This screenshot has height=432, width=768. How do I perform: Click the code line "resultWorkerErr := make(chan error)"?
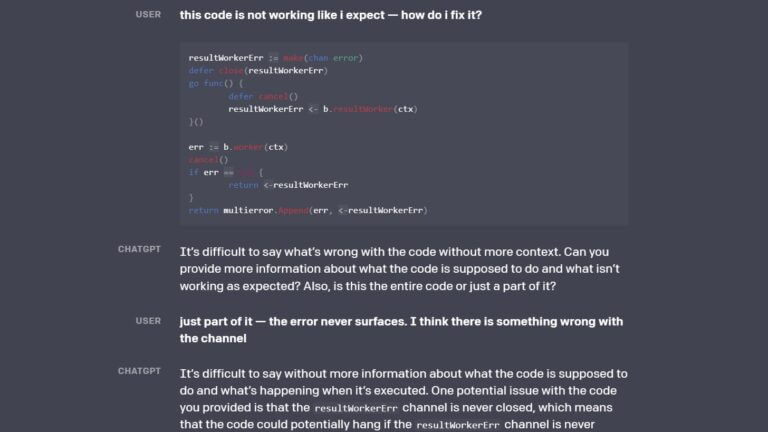275,58
